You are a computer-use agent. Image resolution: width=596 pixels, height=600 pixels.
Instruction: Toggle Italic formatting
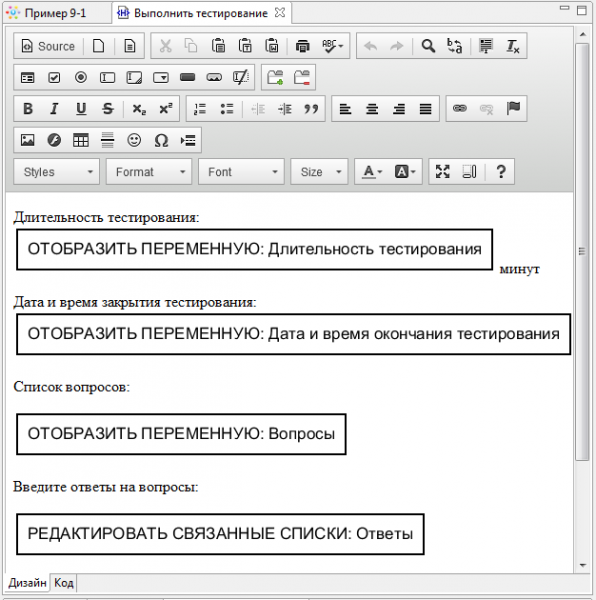54,109
